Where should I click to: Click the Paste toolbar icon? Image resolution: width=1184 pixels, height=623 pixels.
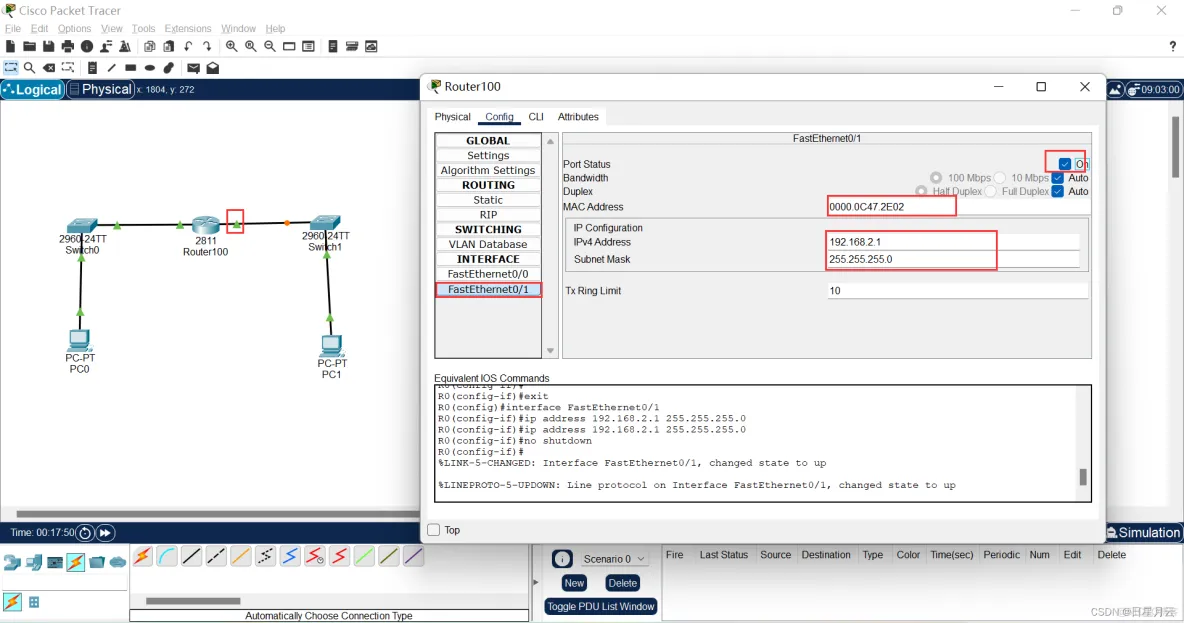coord(169,47)
